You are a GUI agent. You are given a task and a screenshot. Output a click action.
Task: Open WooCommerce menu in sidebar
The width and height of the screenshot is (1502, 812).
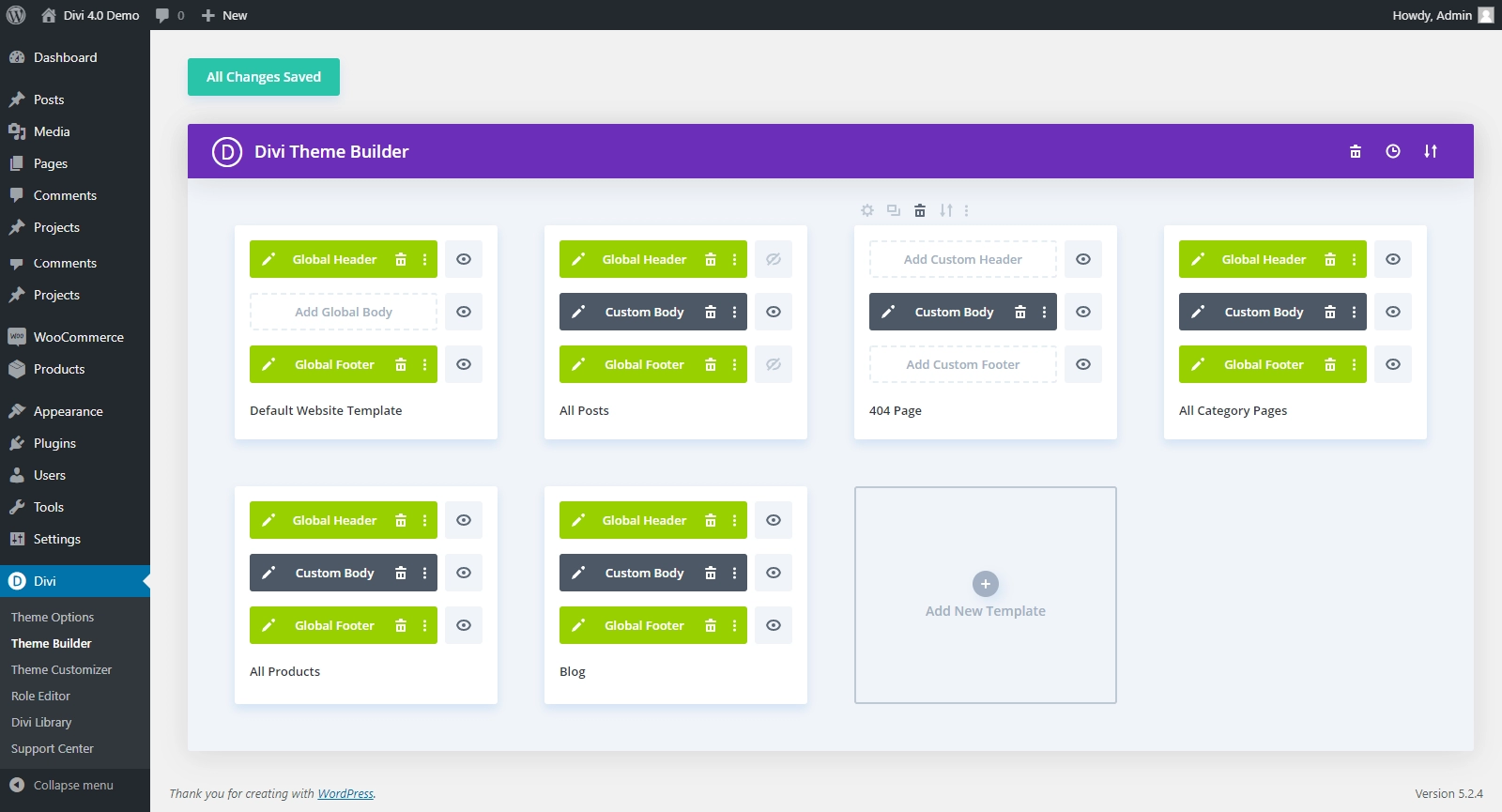pos(75,337)
